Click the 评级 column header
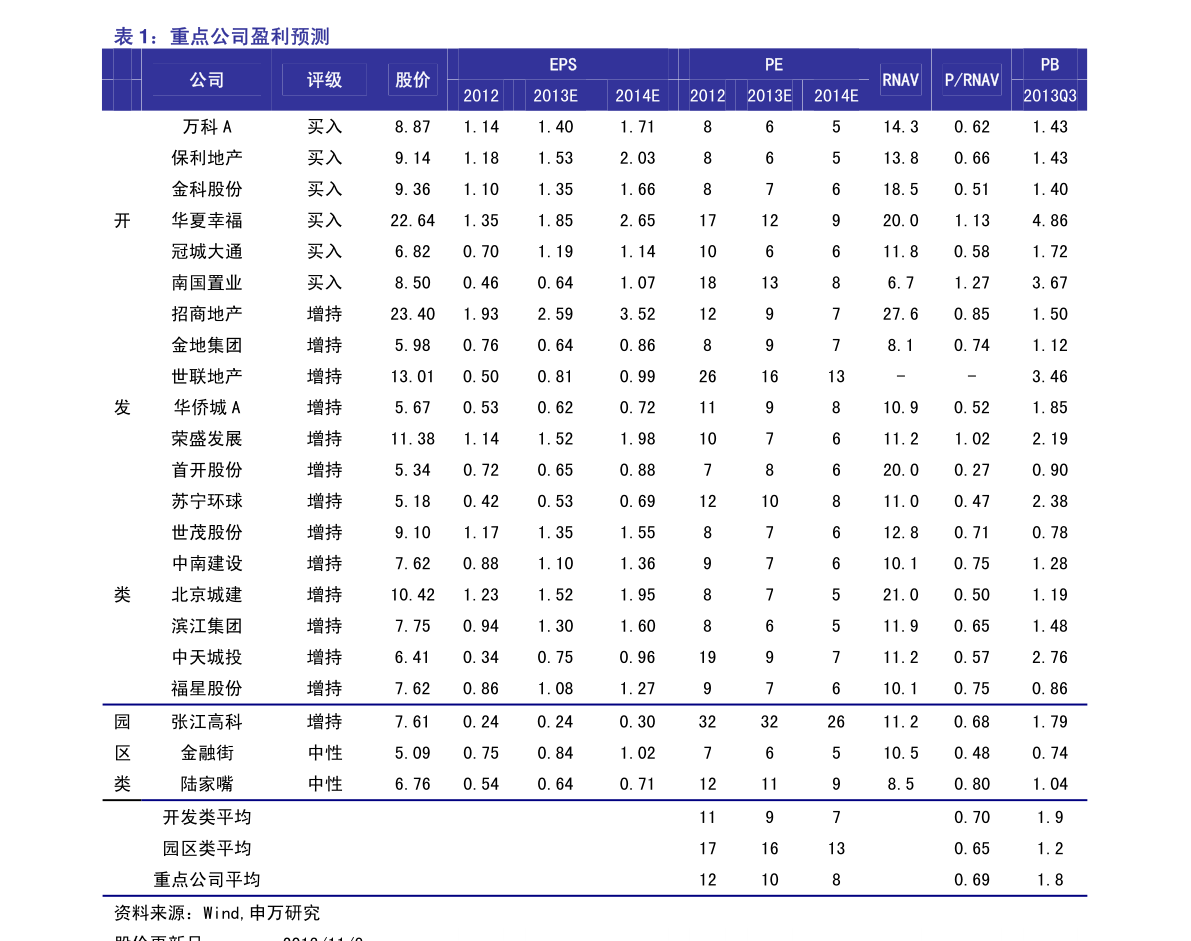The image size is (1191, 941). [x=324, y=80]
